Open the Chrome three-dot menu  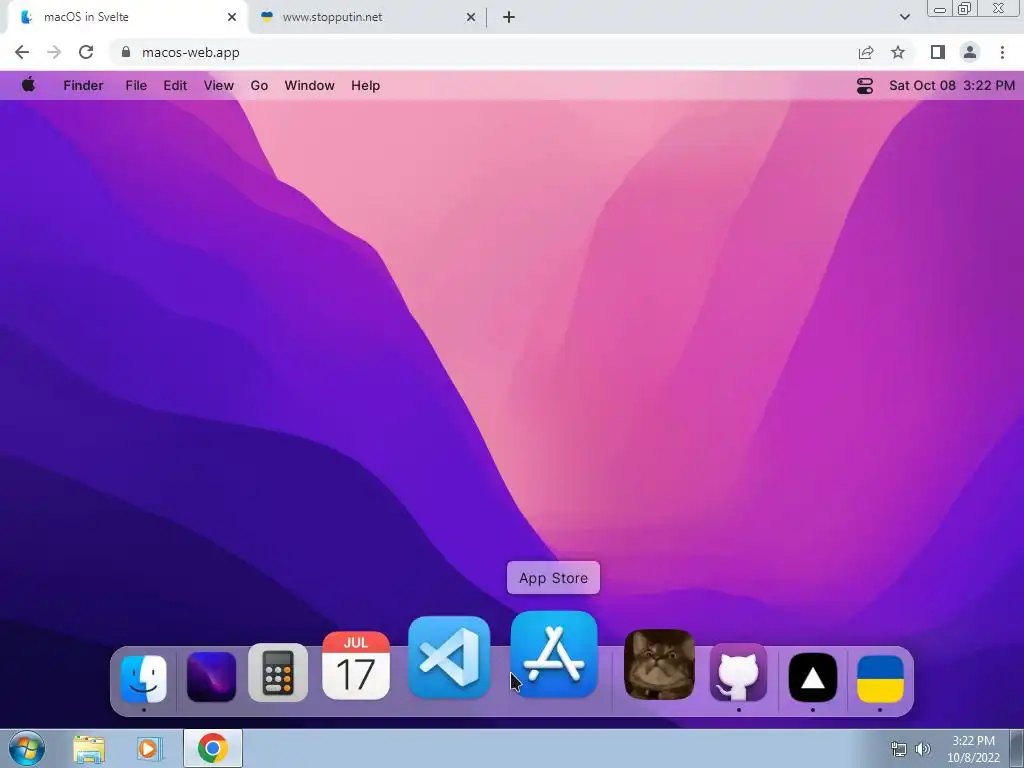tap(1002, 52)
